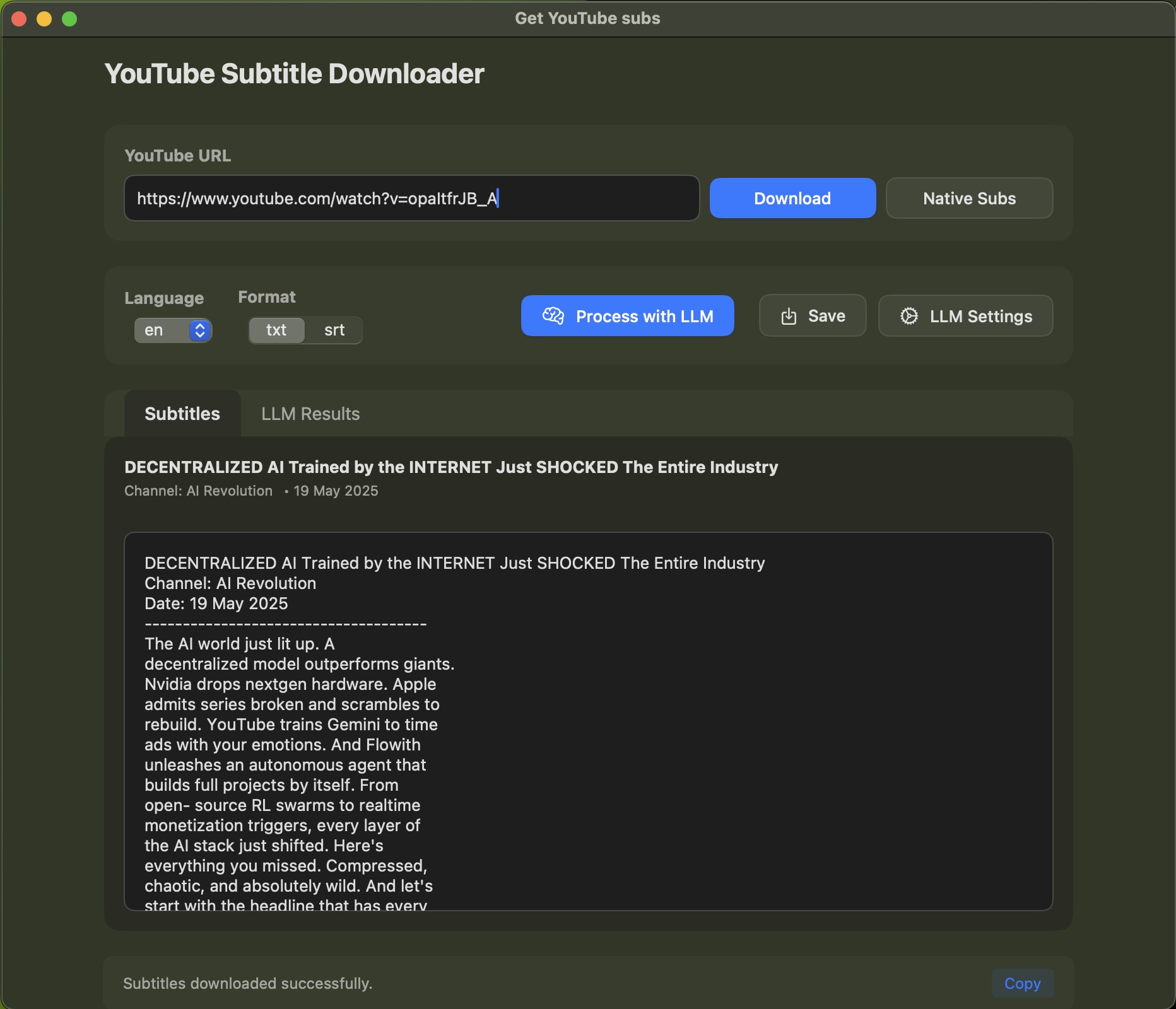
Task: Open LLM Settings
Action: (x=965, y=316)
